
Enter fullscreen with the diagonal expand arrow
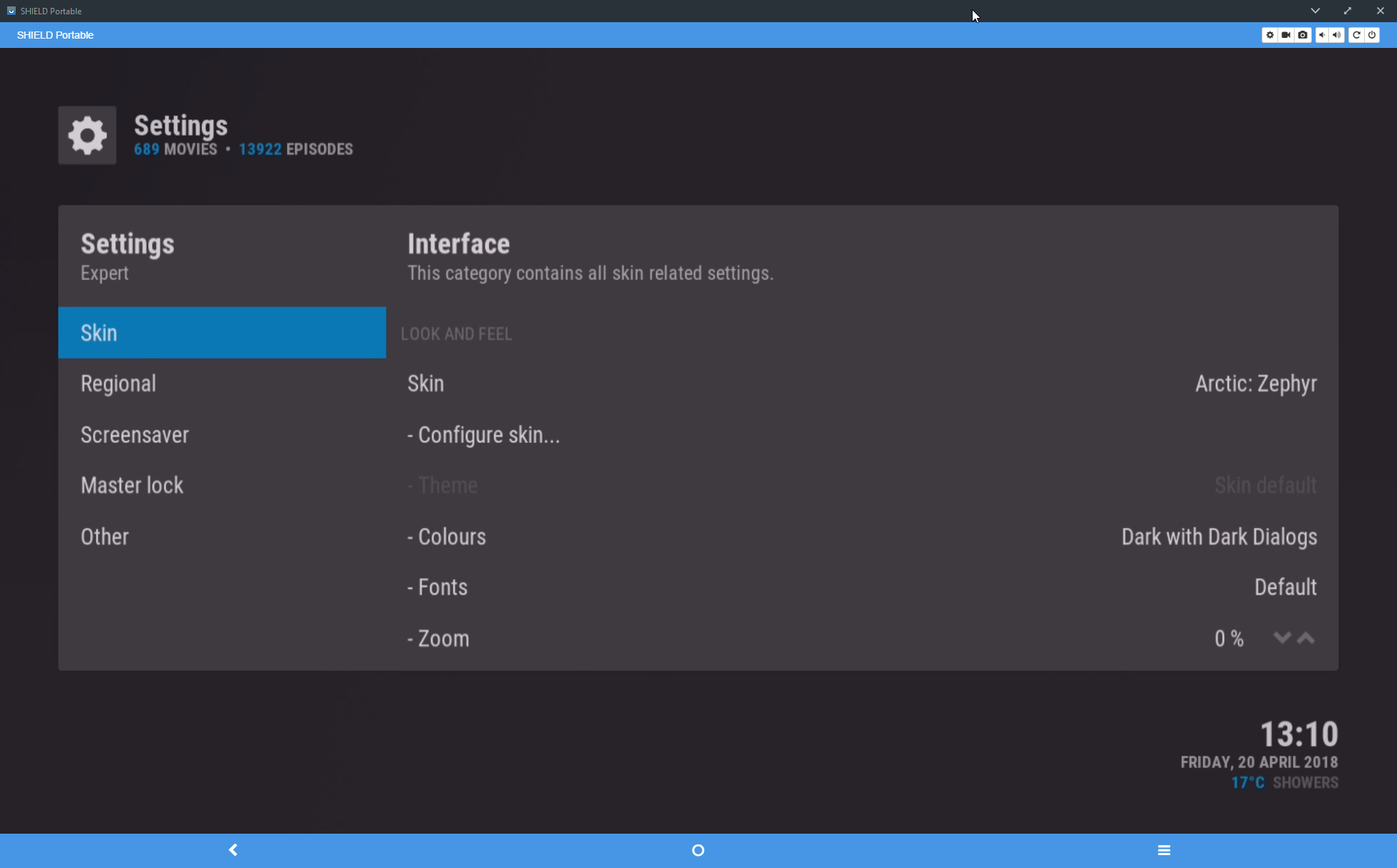point(1347,11)
